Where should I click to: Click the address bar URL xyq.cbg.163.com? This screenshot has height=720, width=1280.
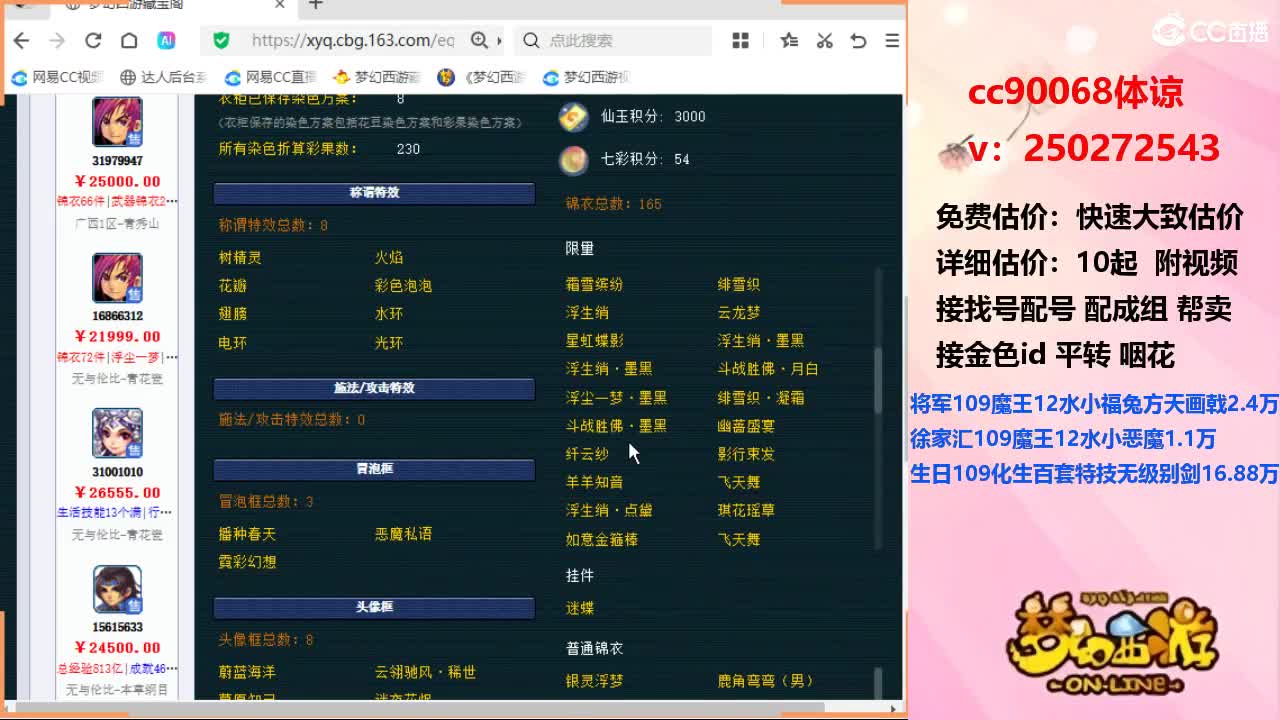[x=352, y=40]
